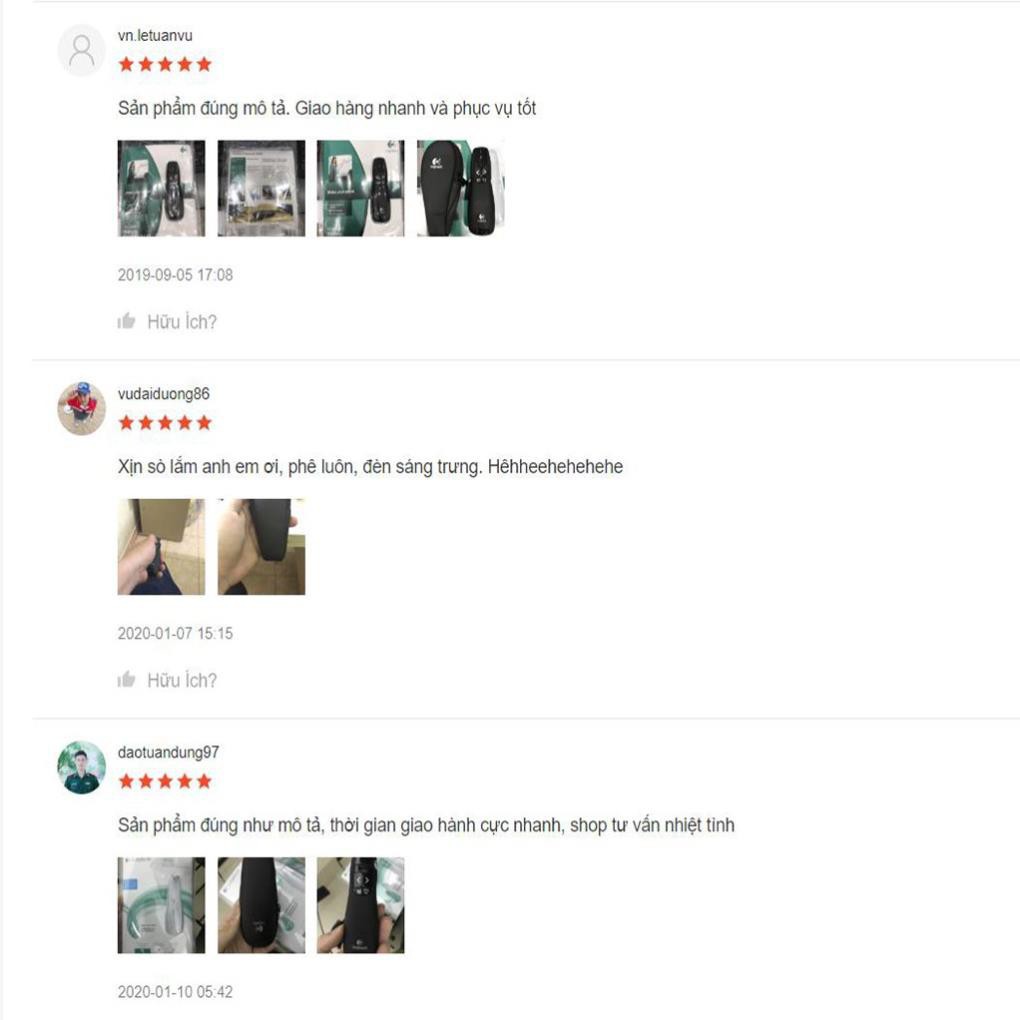Open third photo in vn.letuanvu's review
Image resolution: width=1020 pixels, height=1020 pixels.
click(x=360, y=188)
